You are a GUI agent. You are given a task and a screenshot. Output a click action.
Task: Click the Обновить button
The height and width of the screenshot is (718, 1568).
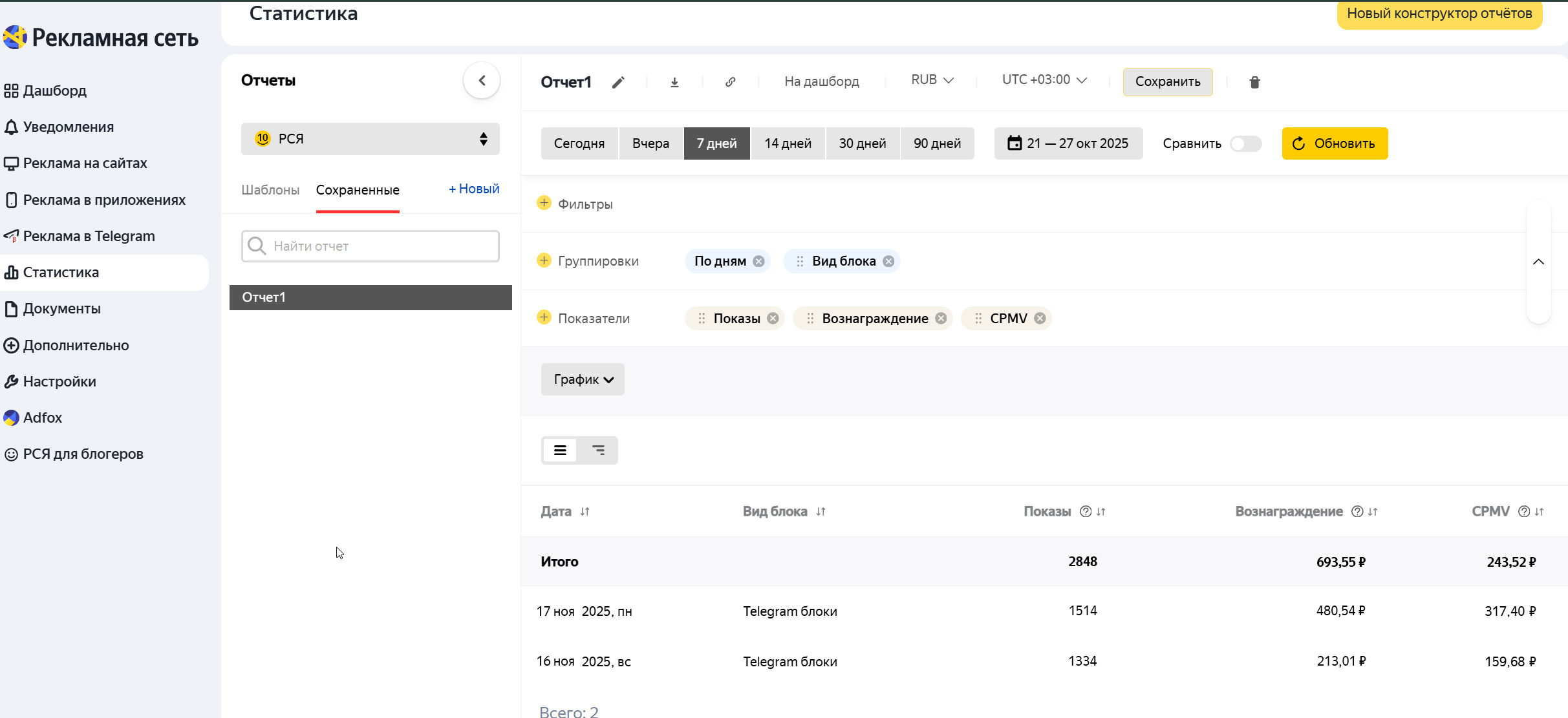[1335, 143]
